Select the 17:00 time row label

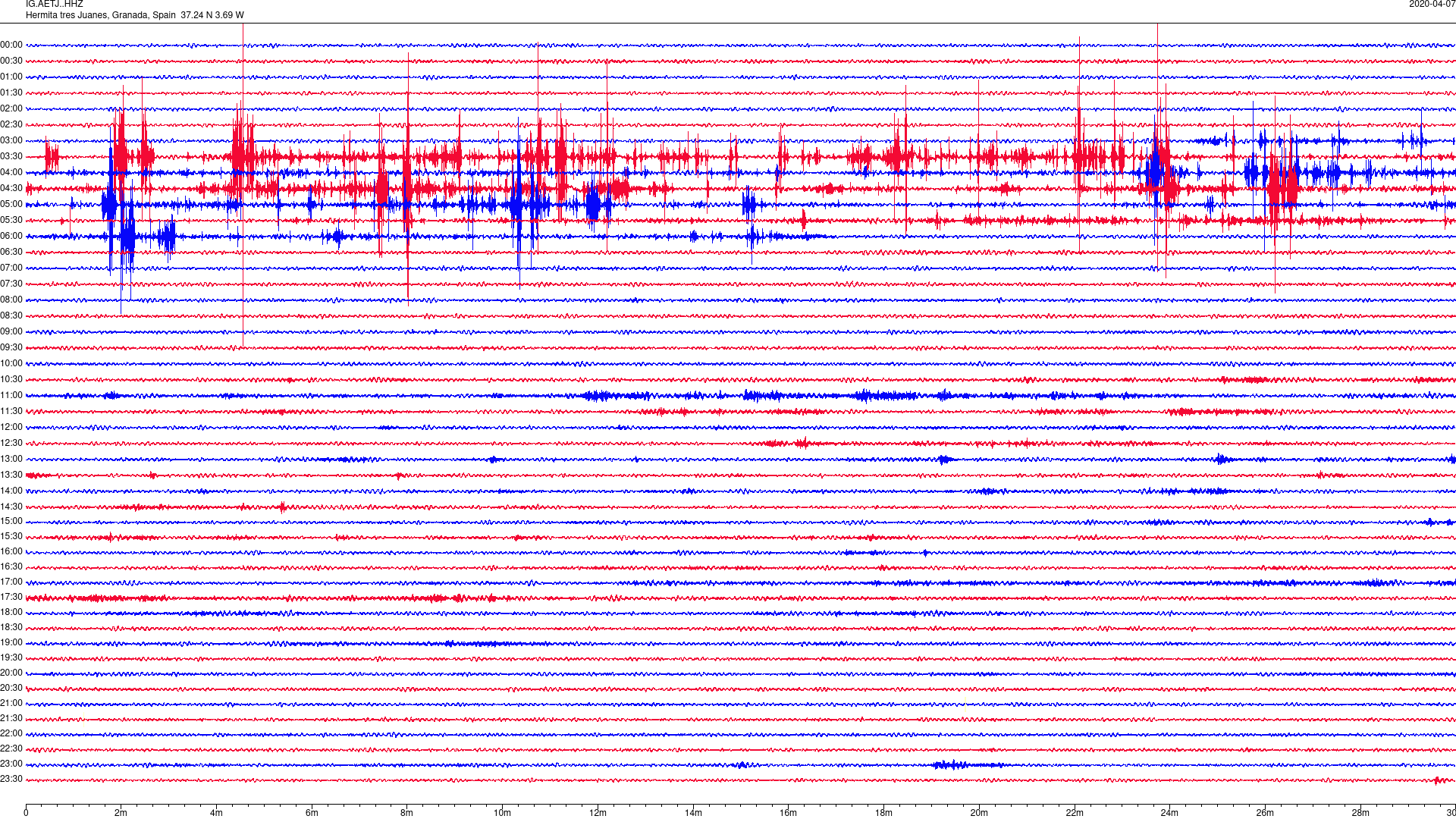11,582
